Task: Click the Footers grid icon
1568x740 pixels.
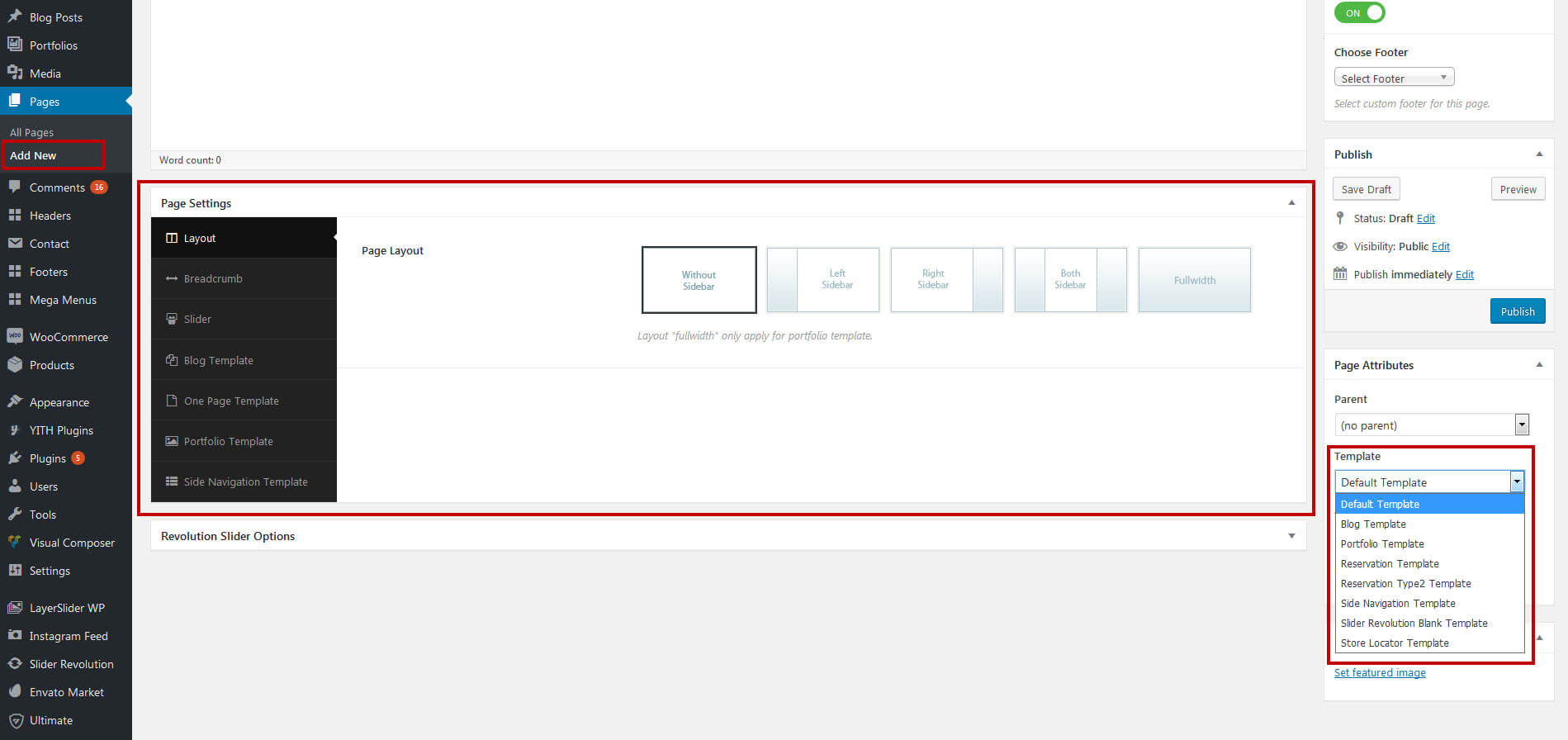Action: 15,271
